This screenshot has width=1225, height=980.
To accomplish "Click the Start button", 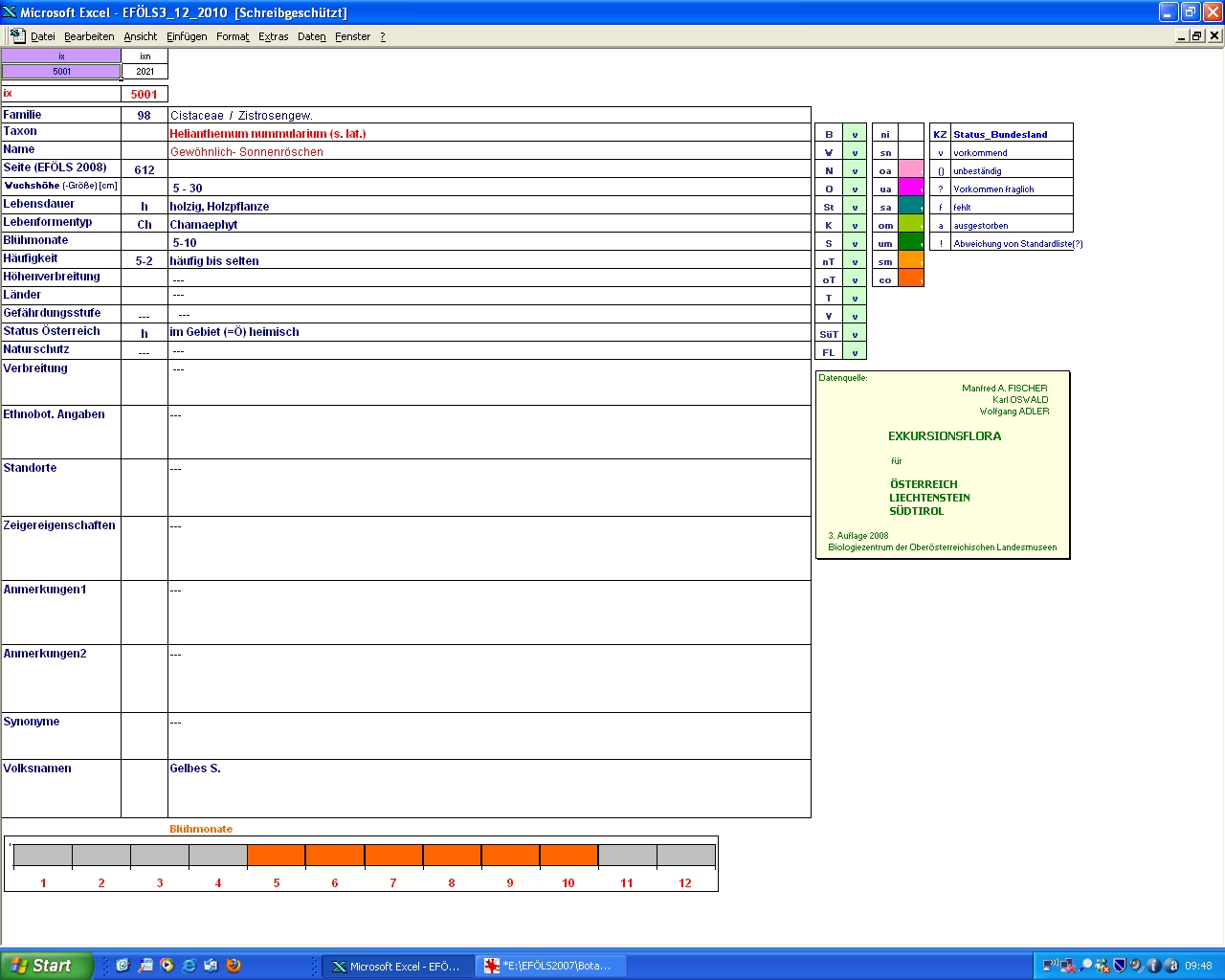I will pos(47,966).
